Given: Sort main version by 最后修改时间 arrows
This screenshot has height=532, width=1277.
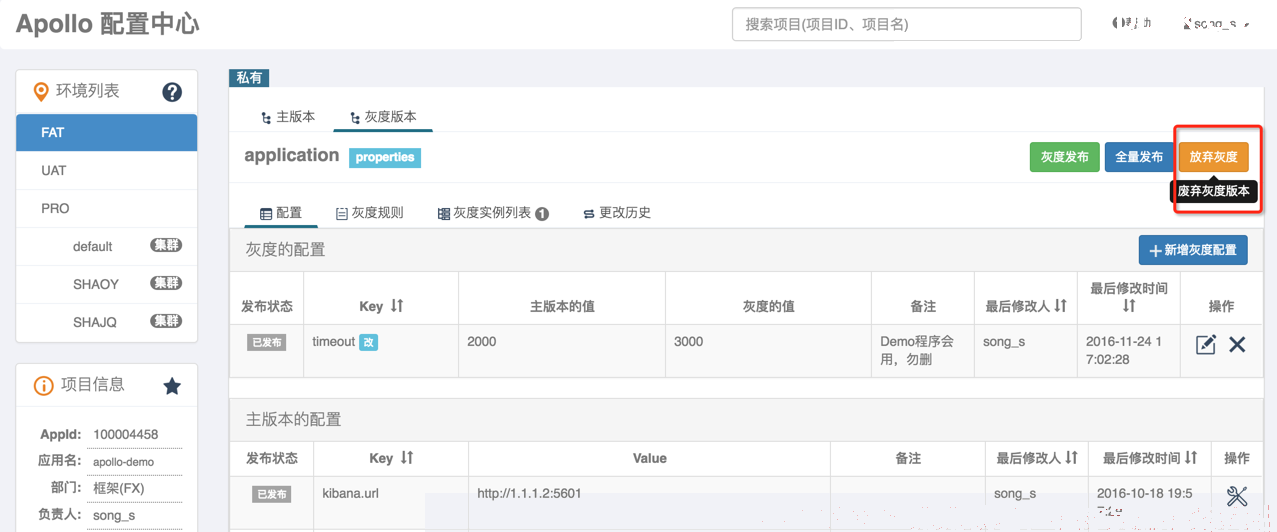Looking at the screenshot, I should pos(1191,457).
